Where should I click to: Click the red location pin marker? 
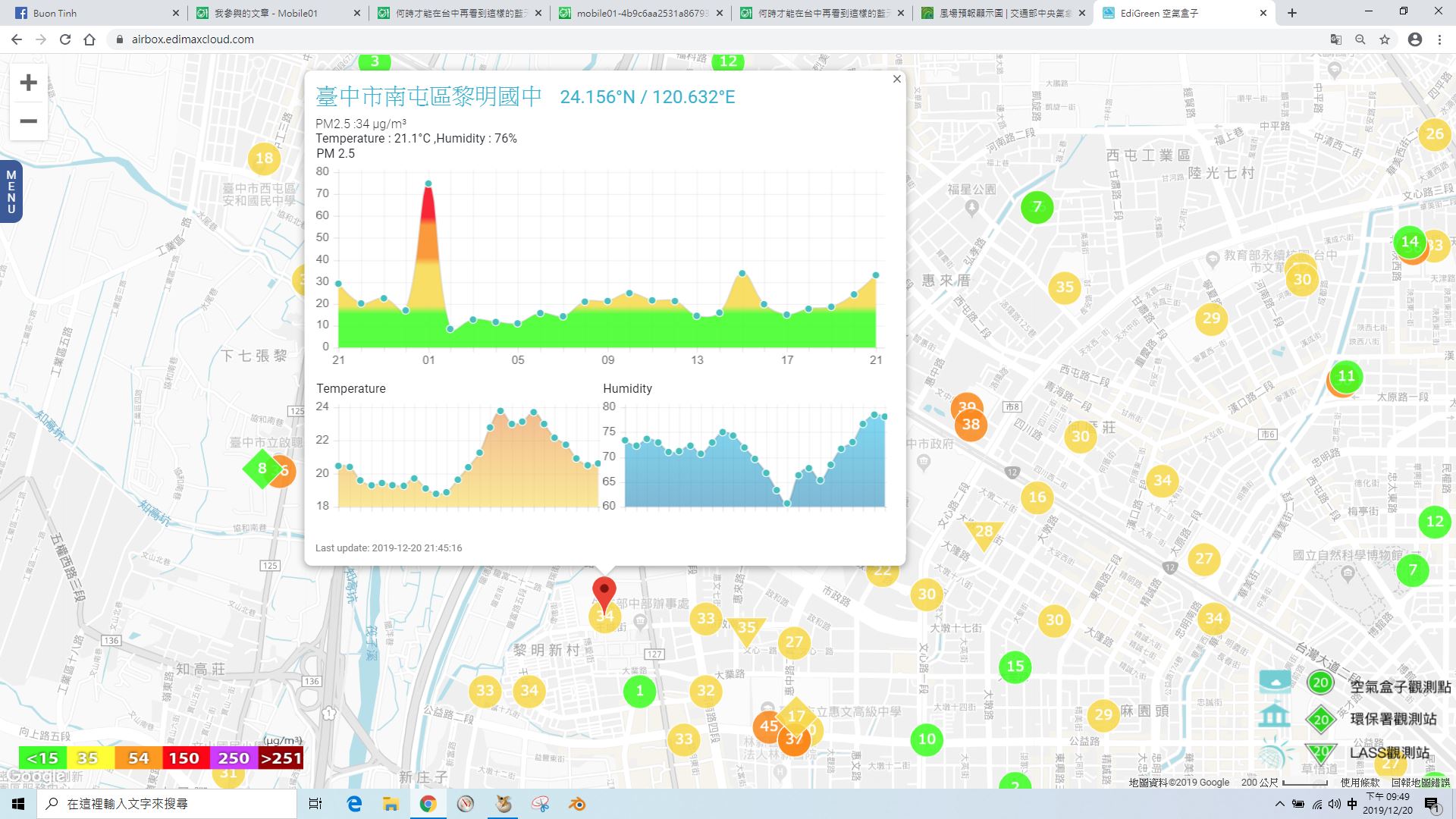pos(604,594)
